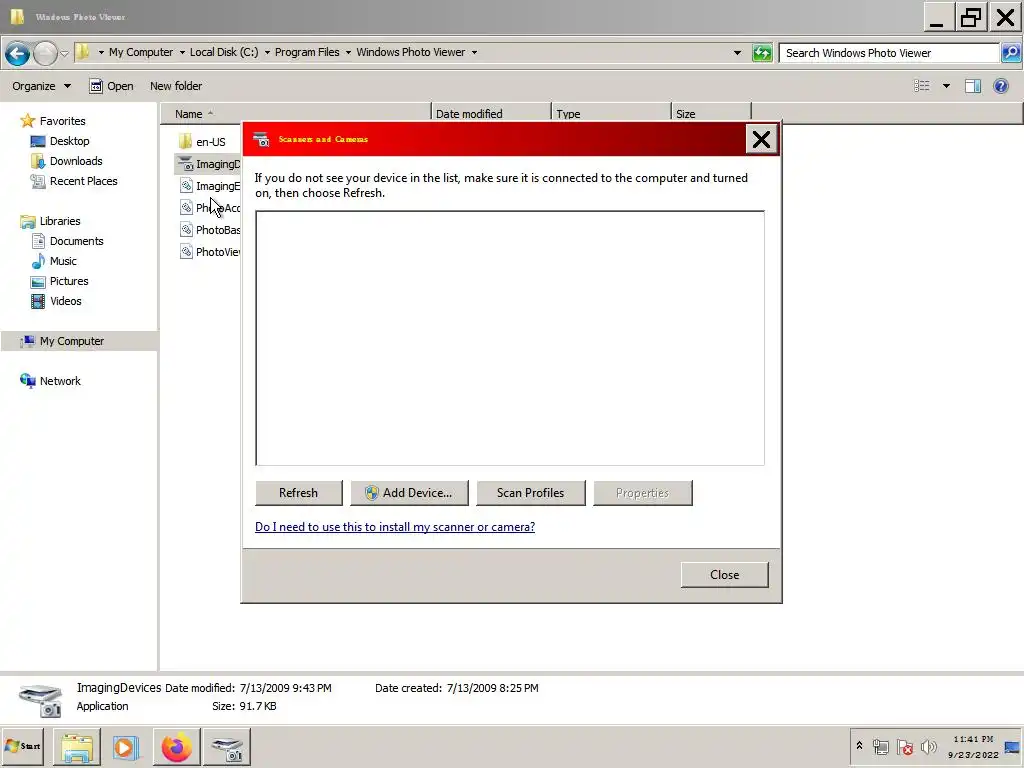Click the blue Help icon
Image resolution: width=1024 pixels, height=768 pixels.
point(1000,86)
